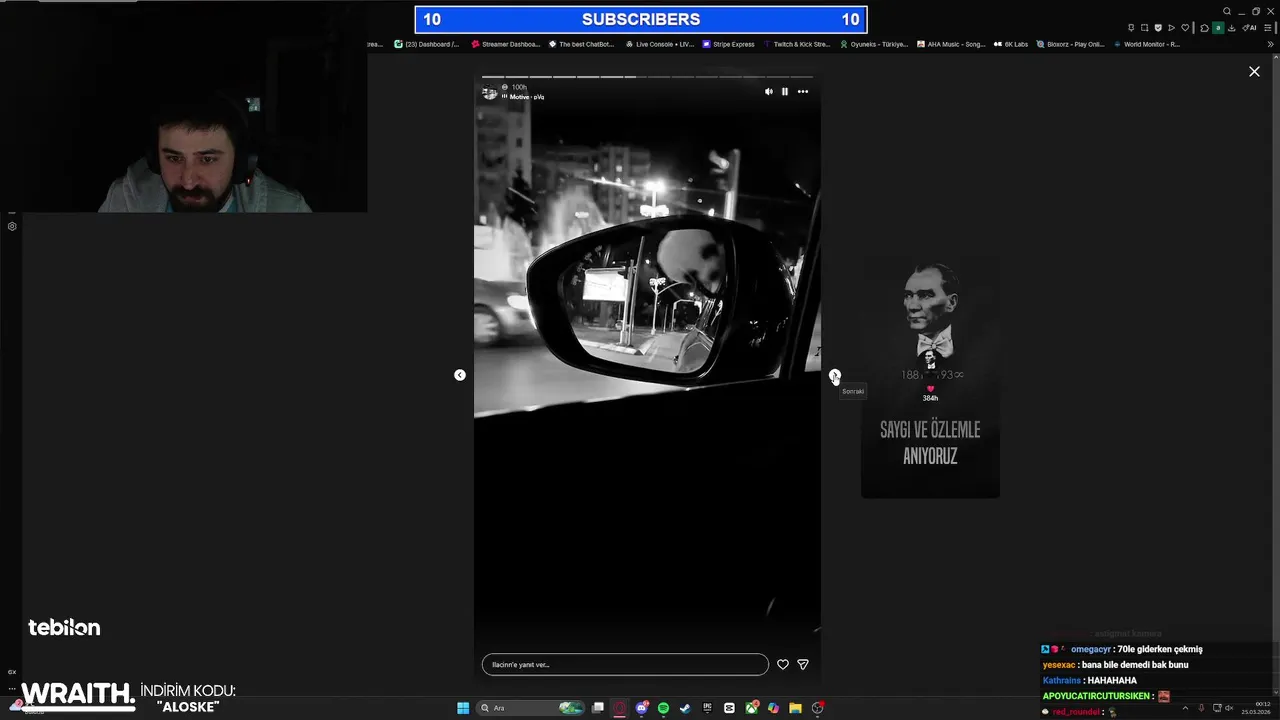The width and height of the screenshot is (1280, 720).
Task: Open The best ChatBot bookmark
Action: tap(581, 44)
